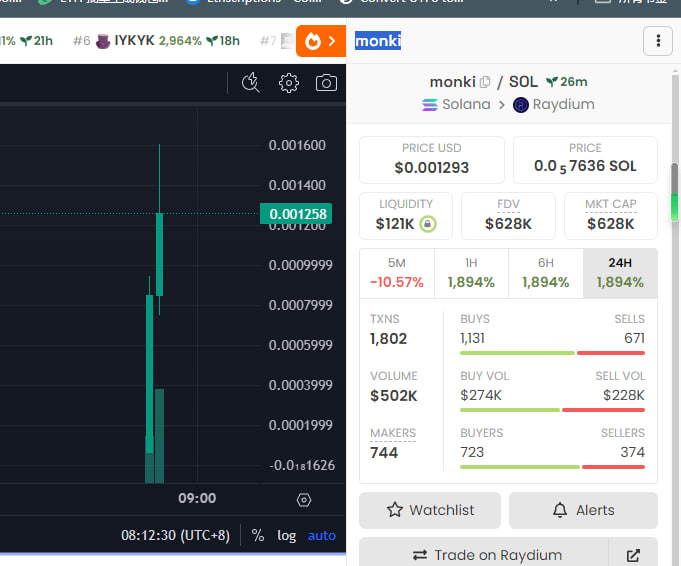The width and height of the screenshot is (681, 566).
Task: Click Trade on Raydium button
Action: click(x=484, y=555)
